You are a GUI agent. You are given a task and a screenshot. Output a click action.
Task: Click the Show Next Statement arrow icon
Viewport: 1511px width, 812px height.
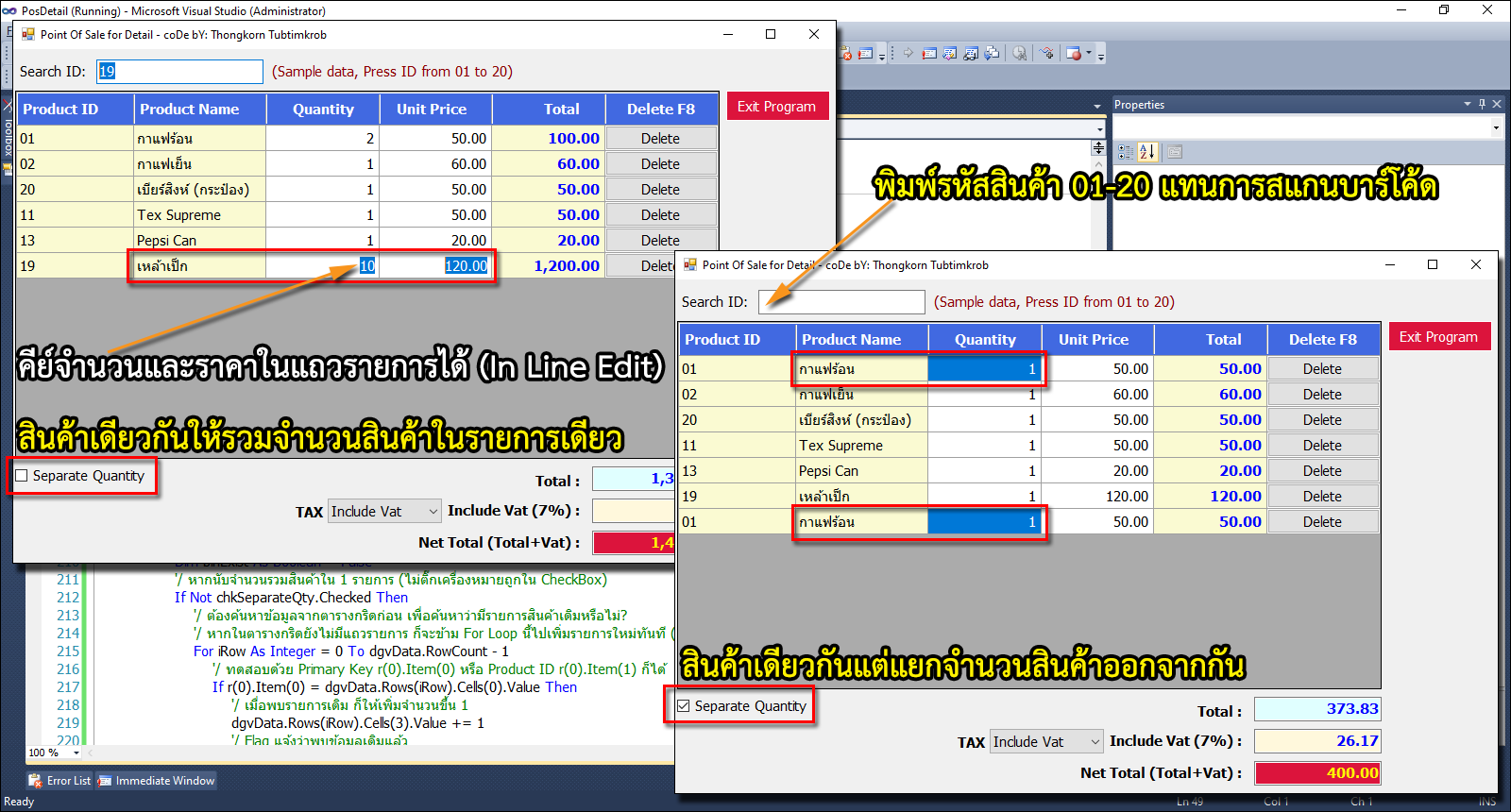[908, 53]
